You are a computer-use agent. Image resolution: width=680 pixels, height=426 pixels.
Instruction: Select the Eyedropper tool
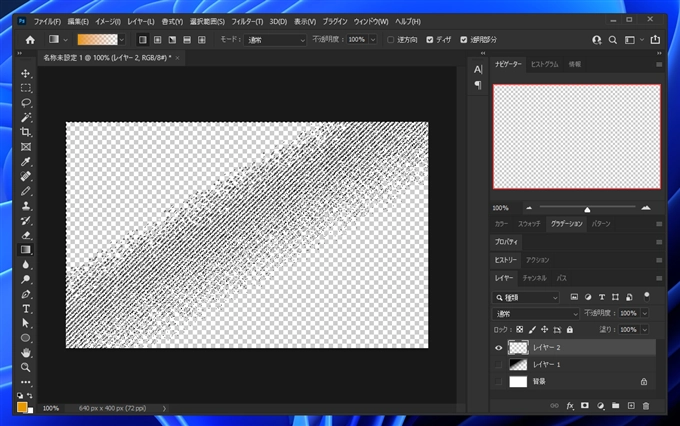[26, 161]
